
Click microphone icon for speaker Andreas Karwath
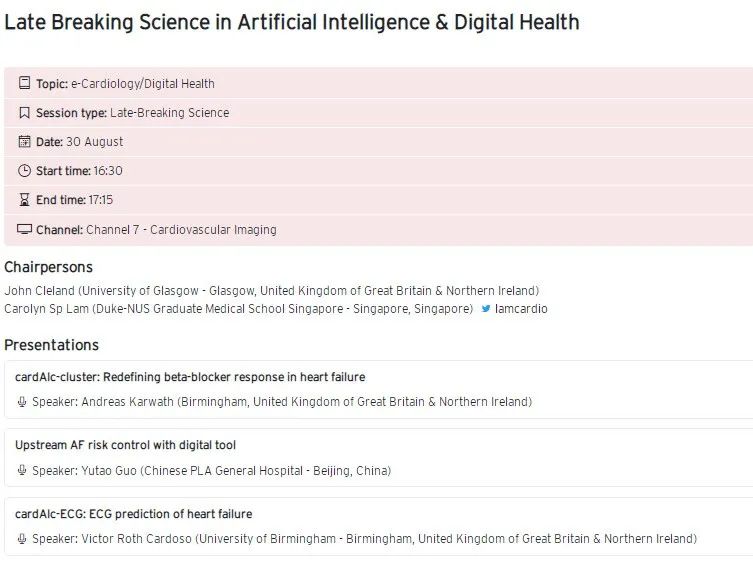(x=22, y=402)
